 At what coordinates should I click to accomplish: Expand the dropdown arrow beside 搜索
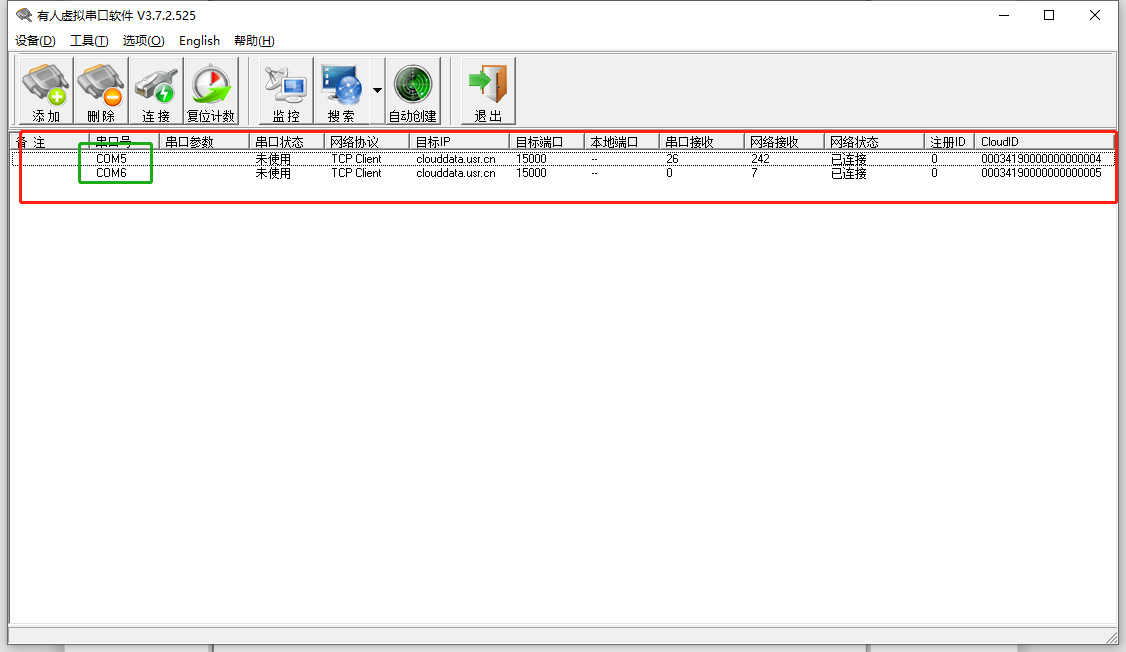coord(377,91)
